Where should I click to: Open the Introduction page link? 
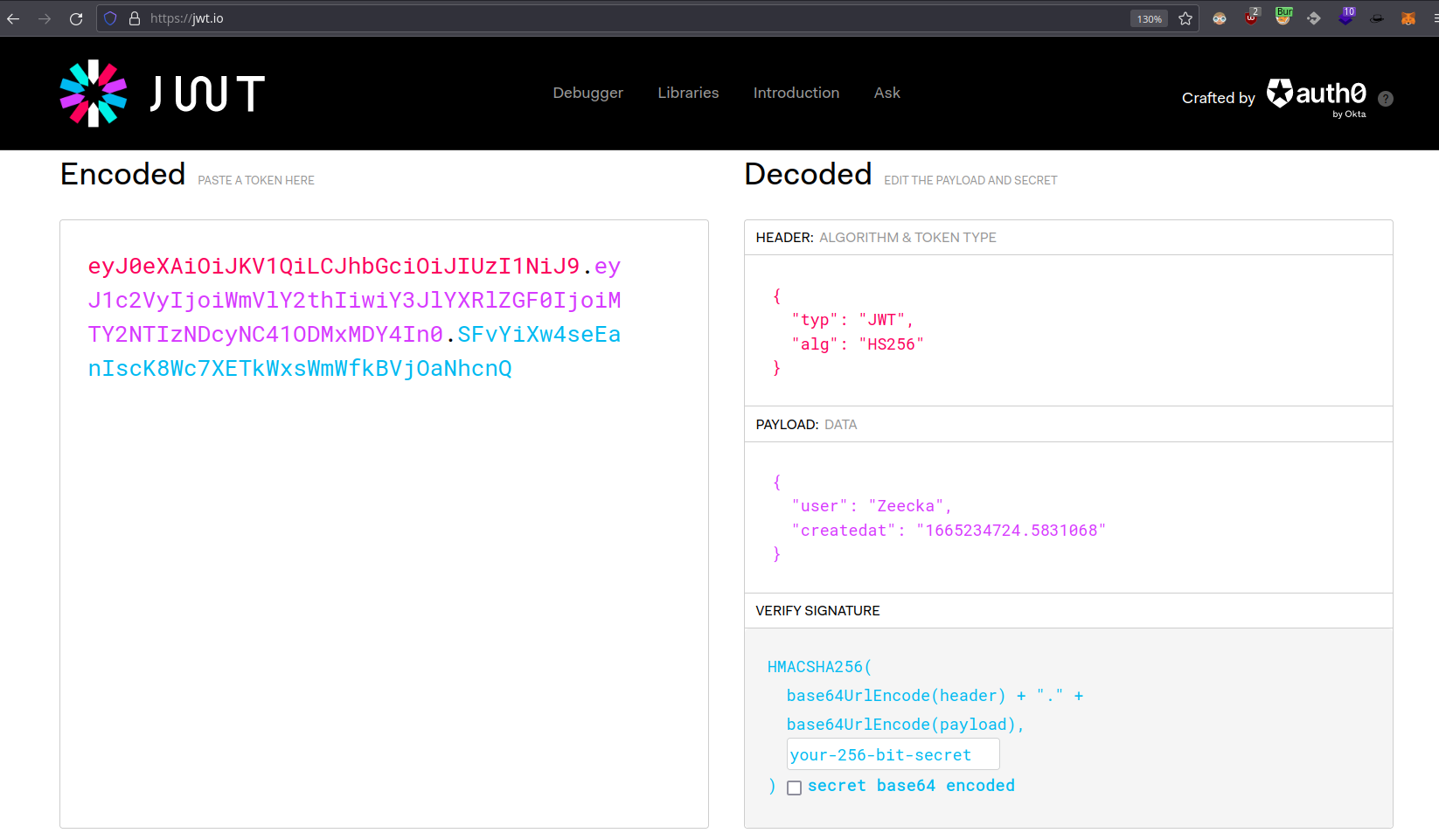796,93
